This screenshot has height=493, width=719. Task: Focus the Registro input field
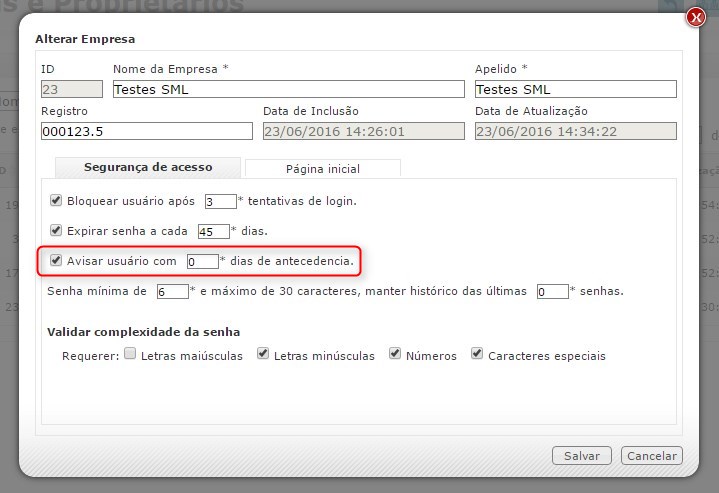(147, 131)
